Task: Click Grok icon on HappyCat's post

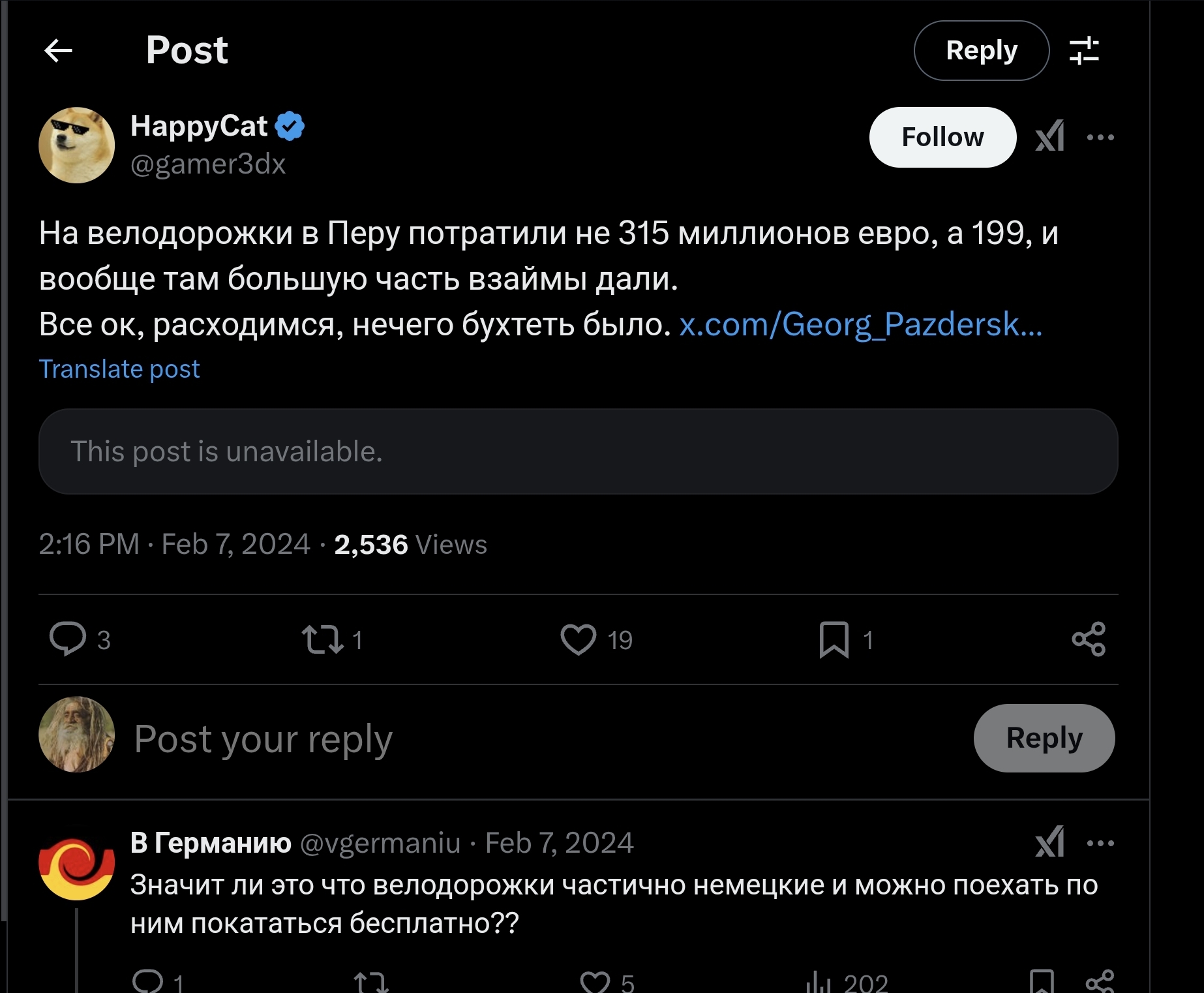Action: pos(1049,136)
